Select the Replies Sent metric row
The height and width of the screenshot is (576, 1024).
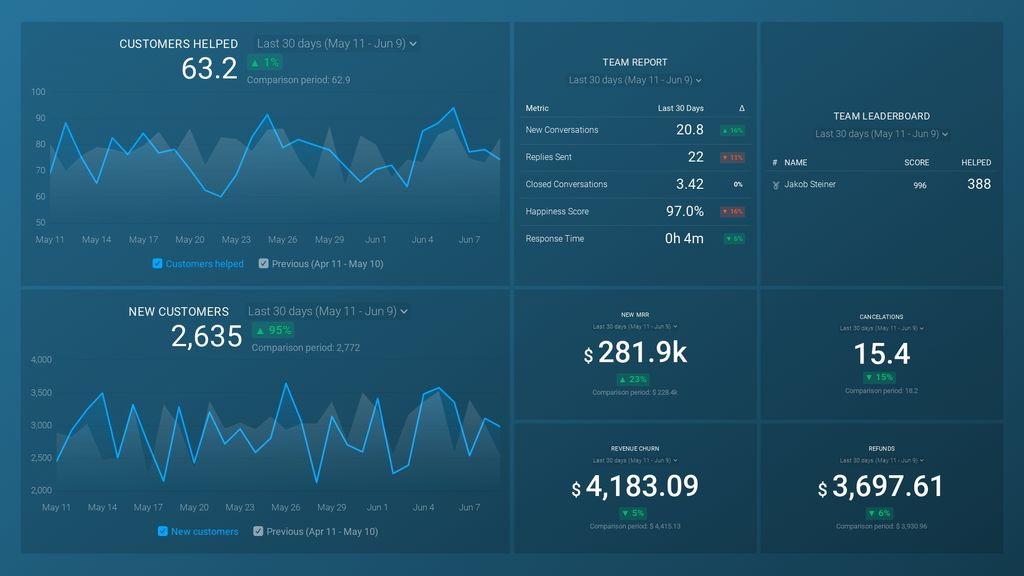click(635, 157)
